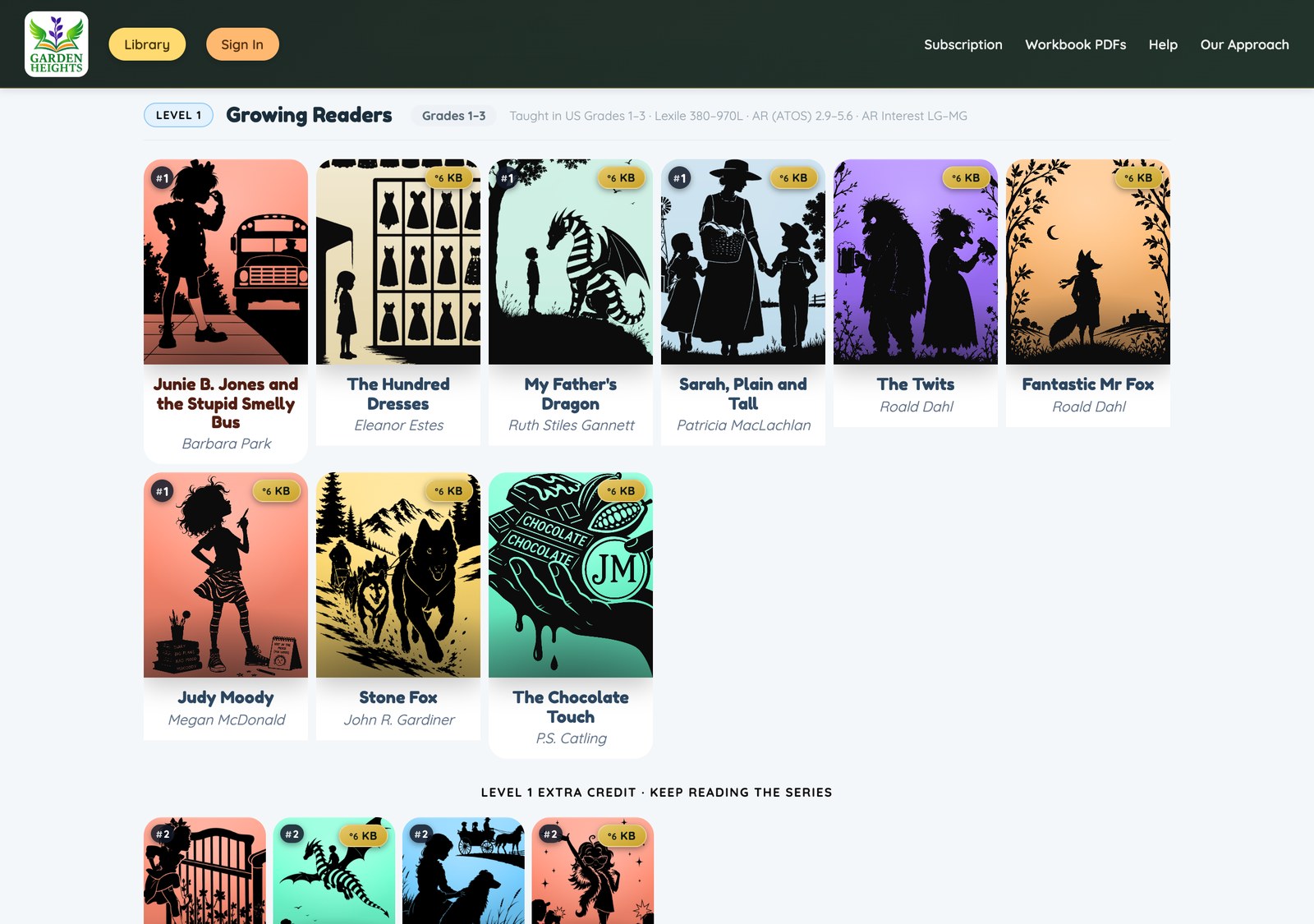Open the Junie B. Jones school bus cover
The image size is (1314, 924).
coord(226,262)
